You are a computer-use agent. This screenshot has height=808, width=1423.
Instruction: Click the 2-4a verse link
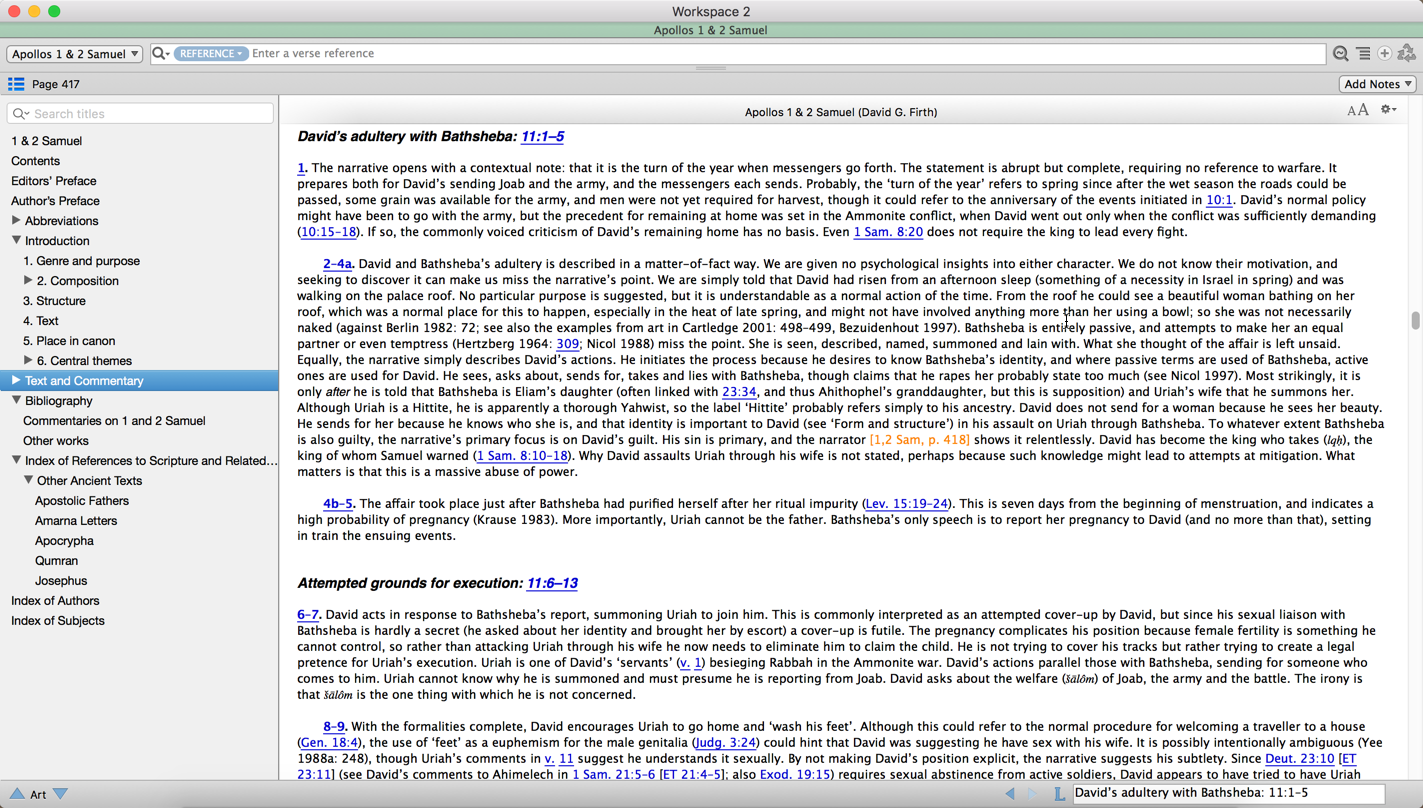click(337, 264)
